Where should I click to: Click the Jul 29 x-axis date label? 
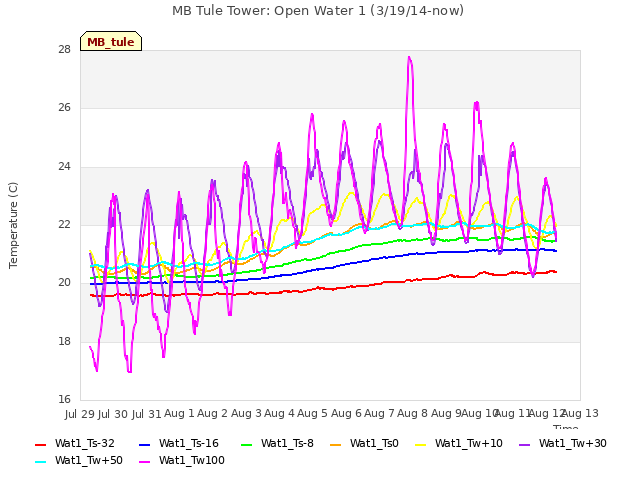coord(80,414)
